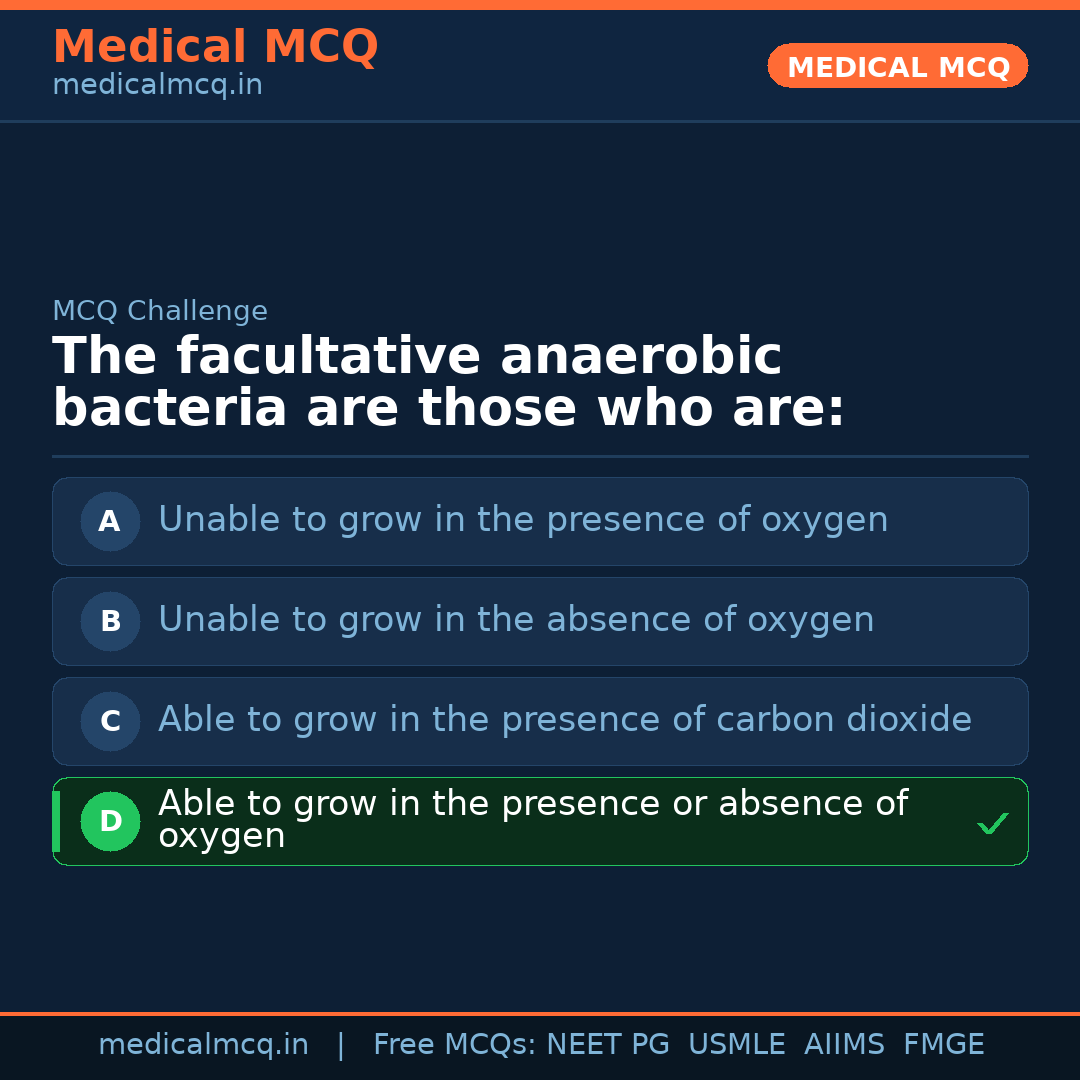
Task: Click the 'MCQ Challenge' label
Action: tap(160, 311)
